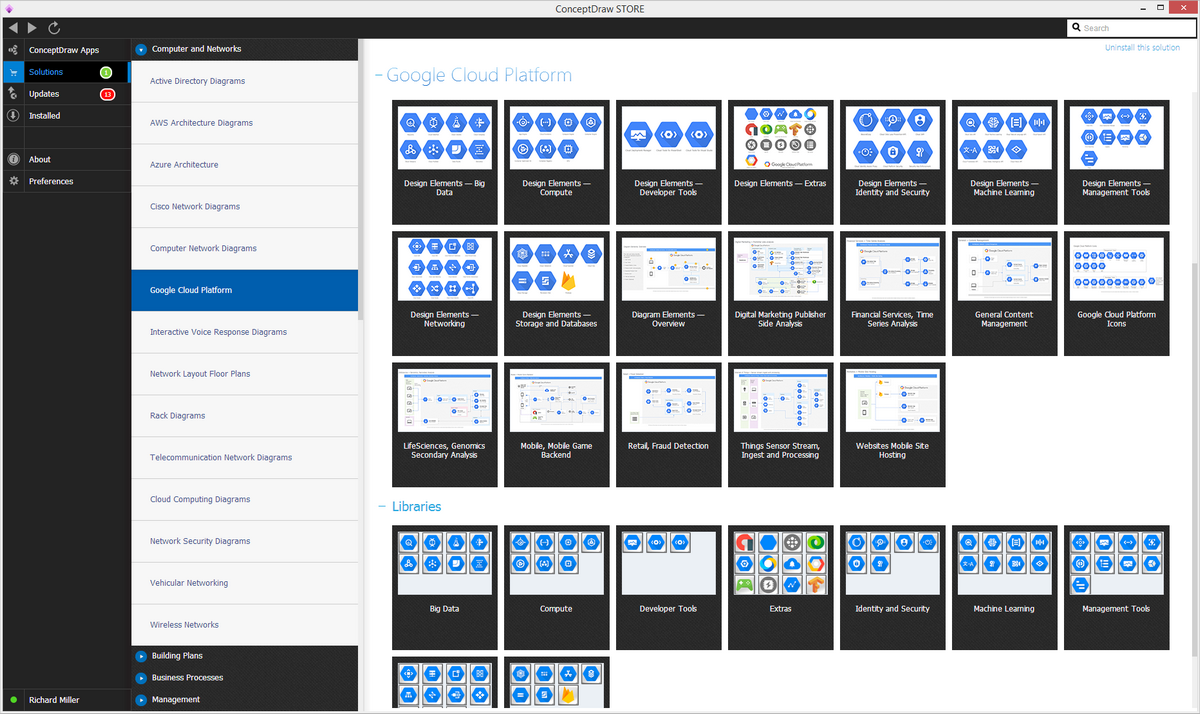The width and height of the screenshot is (1200, 714).
Task: Select Network Layout Floor Plans
Action: pyautogui.click(x=244, y=374)
